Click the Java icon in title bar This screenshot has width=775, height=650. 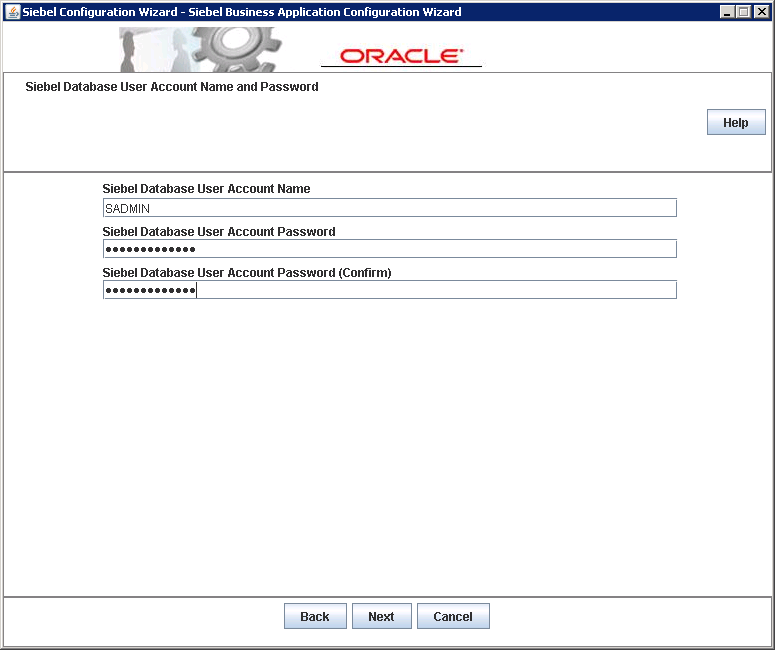pyautogui.click(x=13, y=11)
